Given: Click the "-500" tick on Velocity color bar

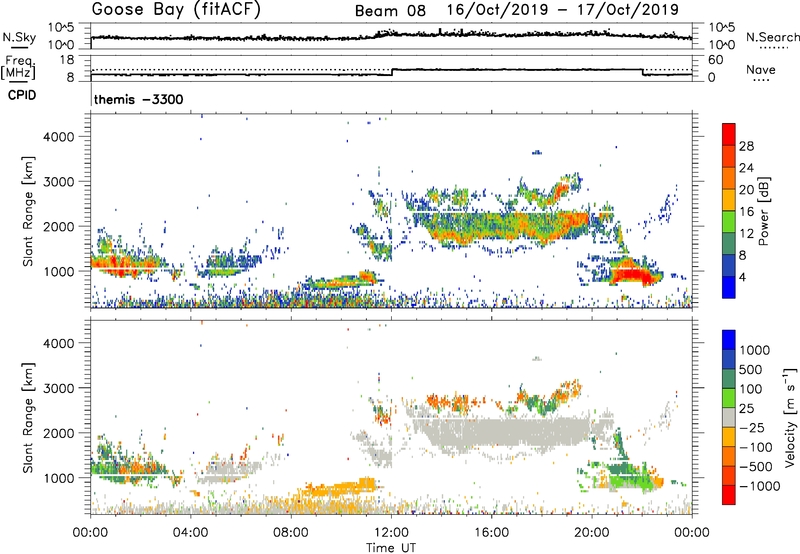Looking at the screenshot, I should [756, 466].
